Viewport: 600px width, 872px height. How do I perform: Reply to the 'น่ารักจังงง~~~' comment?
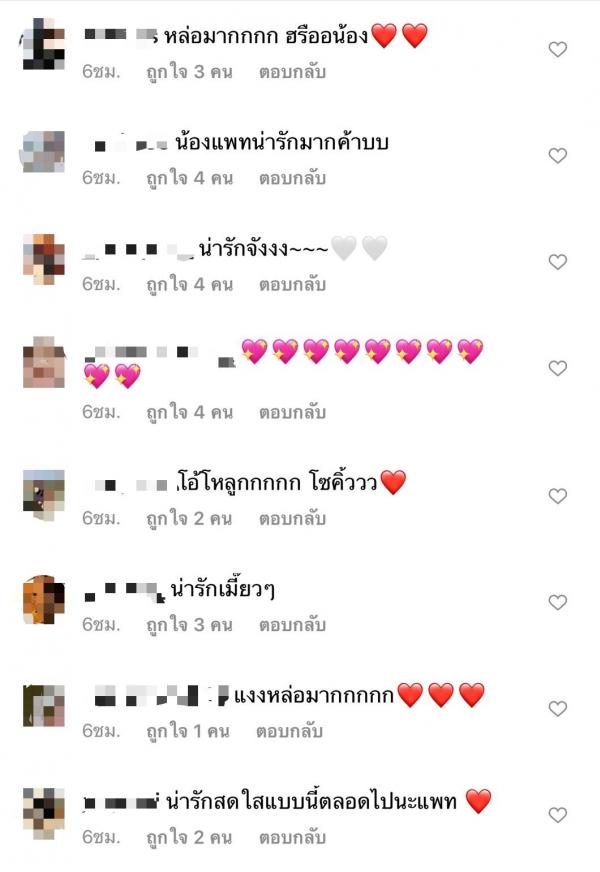pos(292,285)
